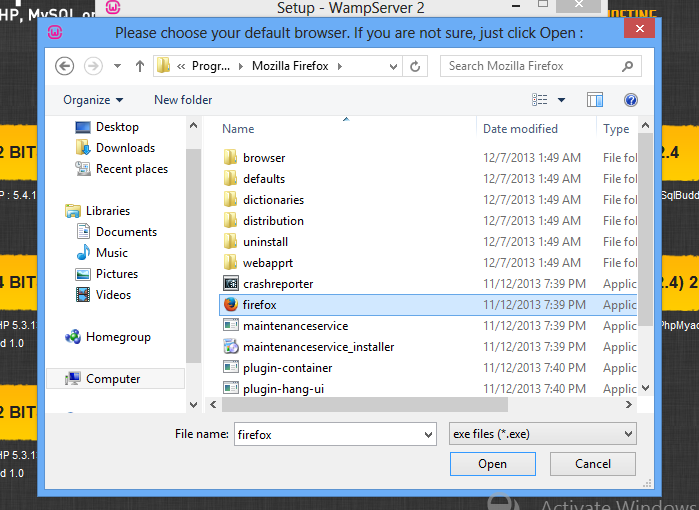Click the Mozilla Firefox breadcrumb segment

pos(290,66)
